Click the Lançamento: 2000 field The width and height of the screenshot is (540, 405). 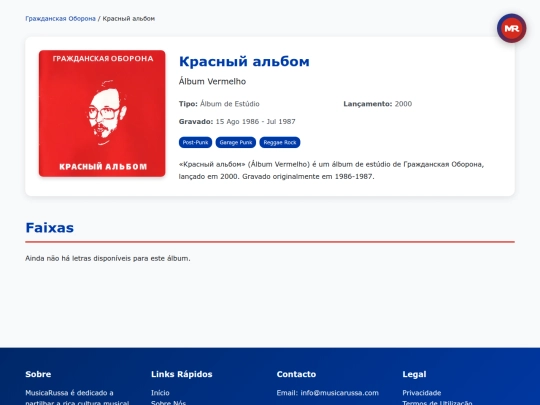coord(377,104)
